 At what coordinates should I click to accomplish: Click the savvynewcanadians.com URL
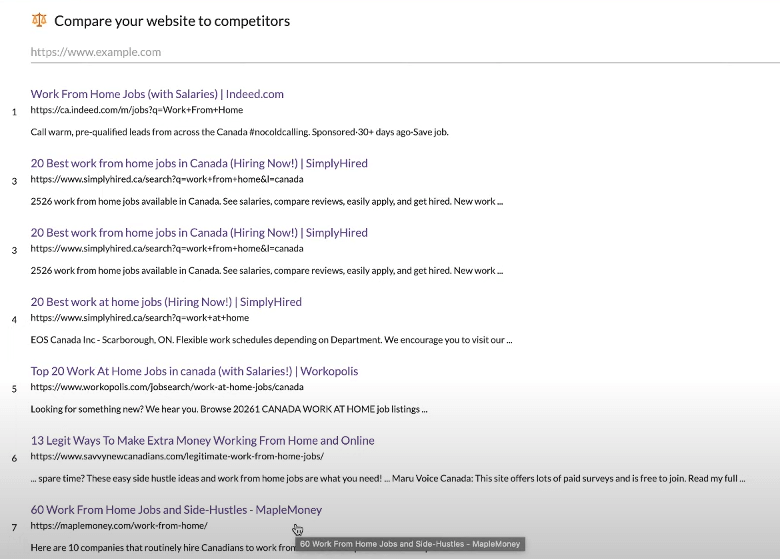(x=177, y=456)
